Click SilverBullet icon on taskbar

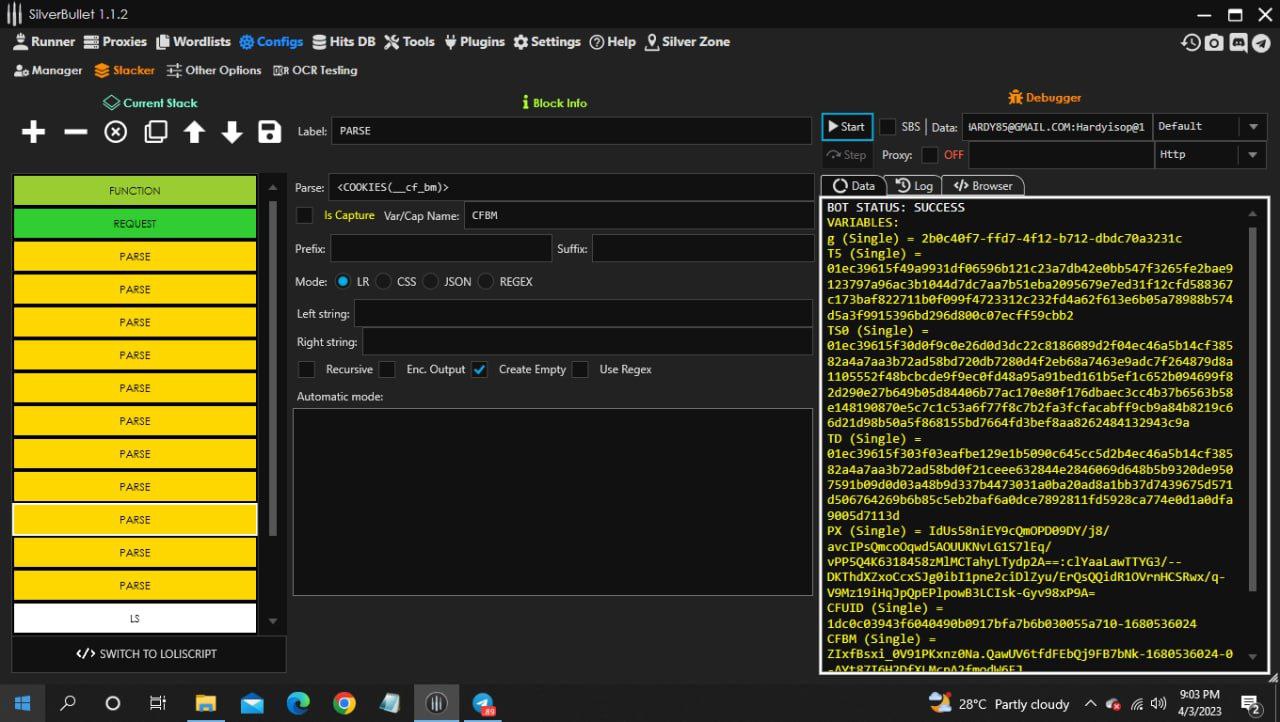pos(436,703)
